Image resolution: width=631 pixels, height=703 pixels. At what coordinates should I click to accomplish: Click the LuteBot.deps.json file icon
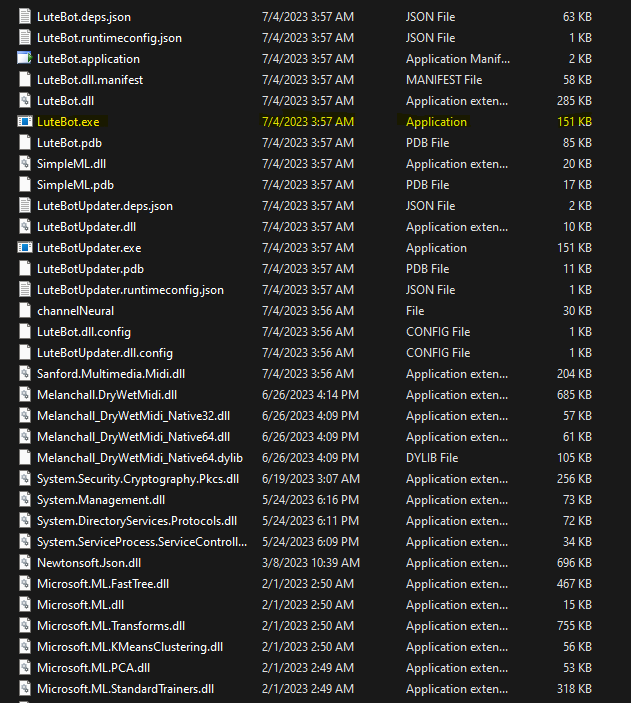(x=25, y=17)
